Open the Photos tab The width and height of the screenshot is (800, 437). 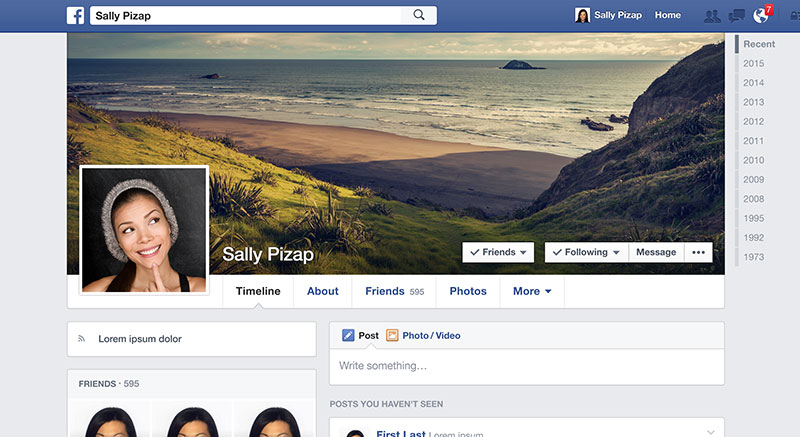click(x=468, y=291)
